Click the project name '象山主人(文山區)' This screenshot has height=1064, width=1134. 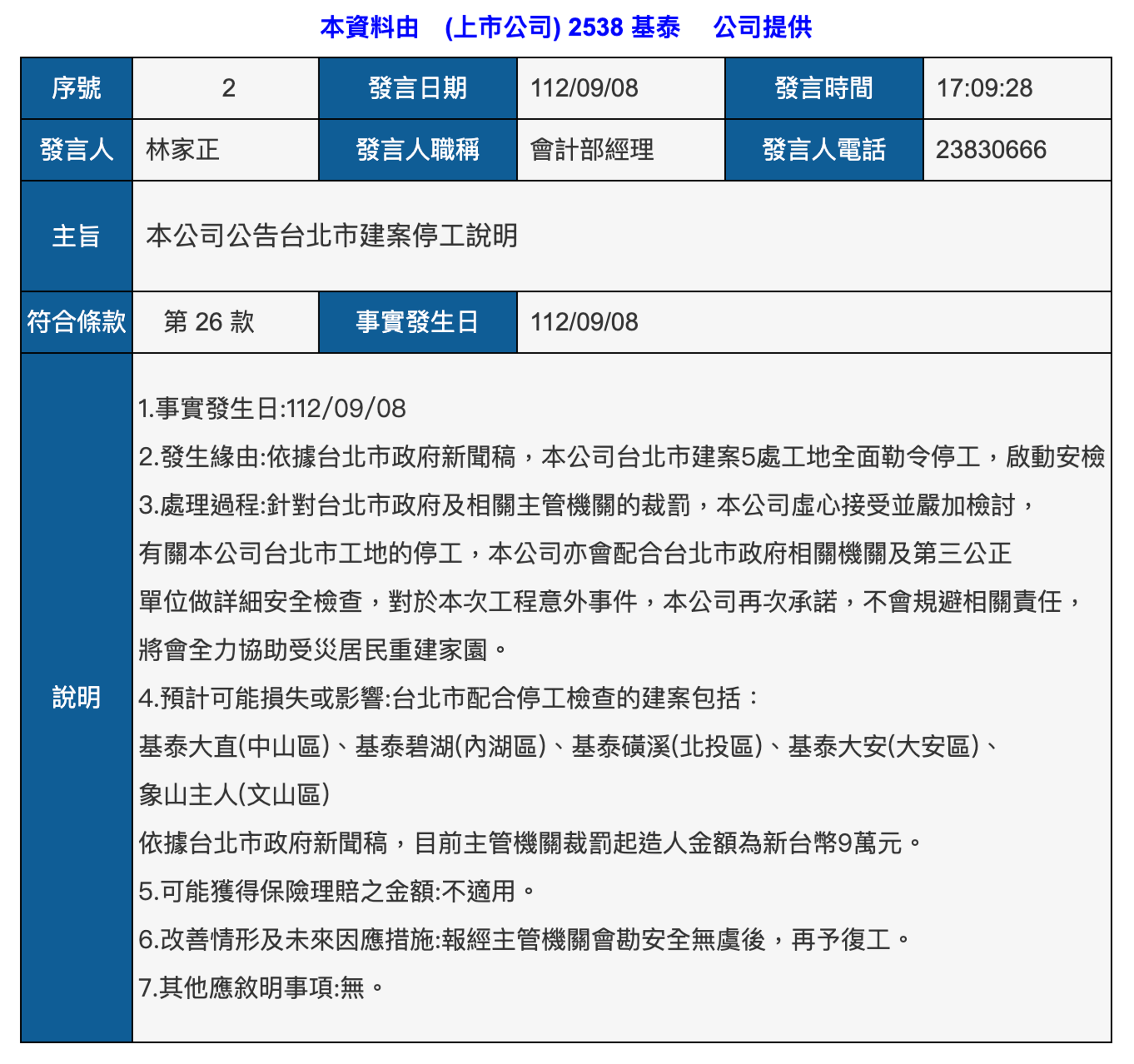[x=234, y=795]
